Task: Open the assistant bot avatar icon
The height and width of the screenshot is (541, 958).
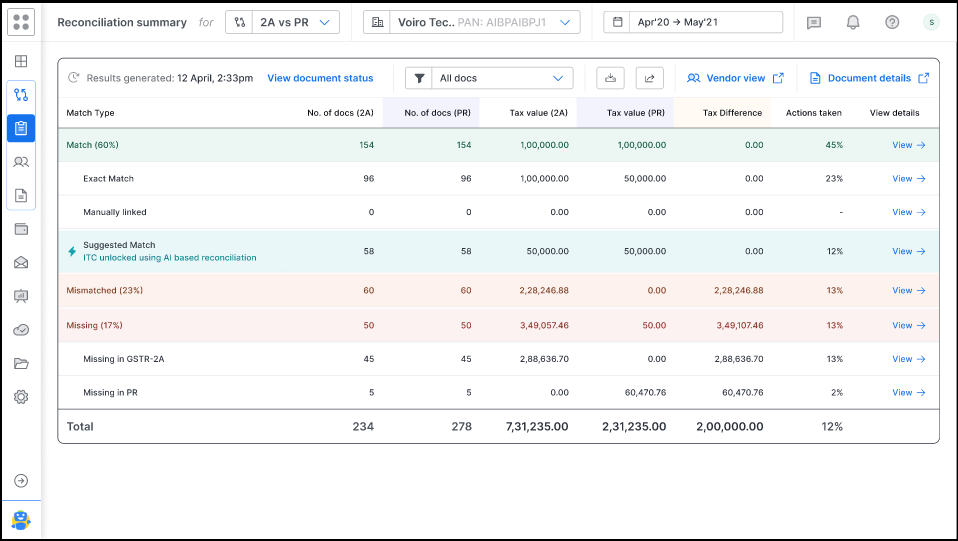Action: tap(21, 520)
